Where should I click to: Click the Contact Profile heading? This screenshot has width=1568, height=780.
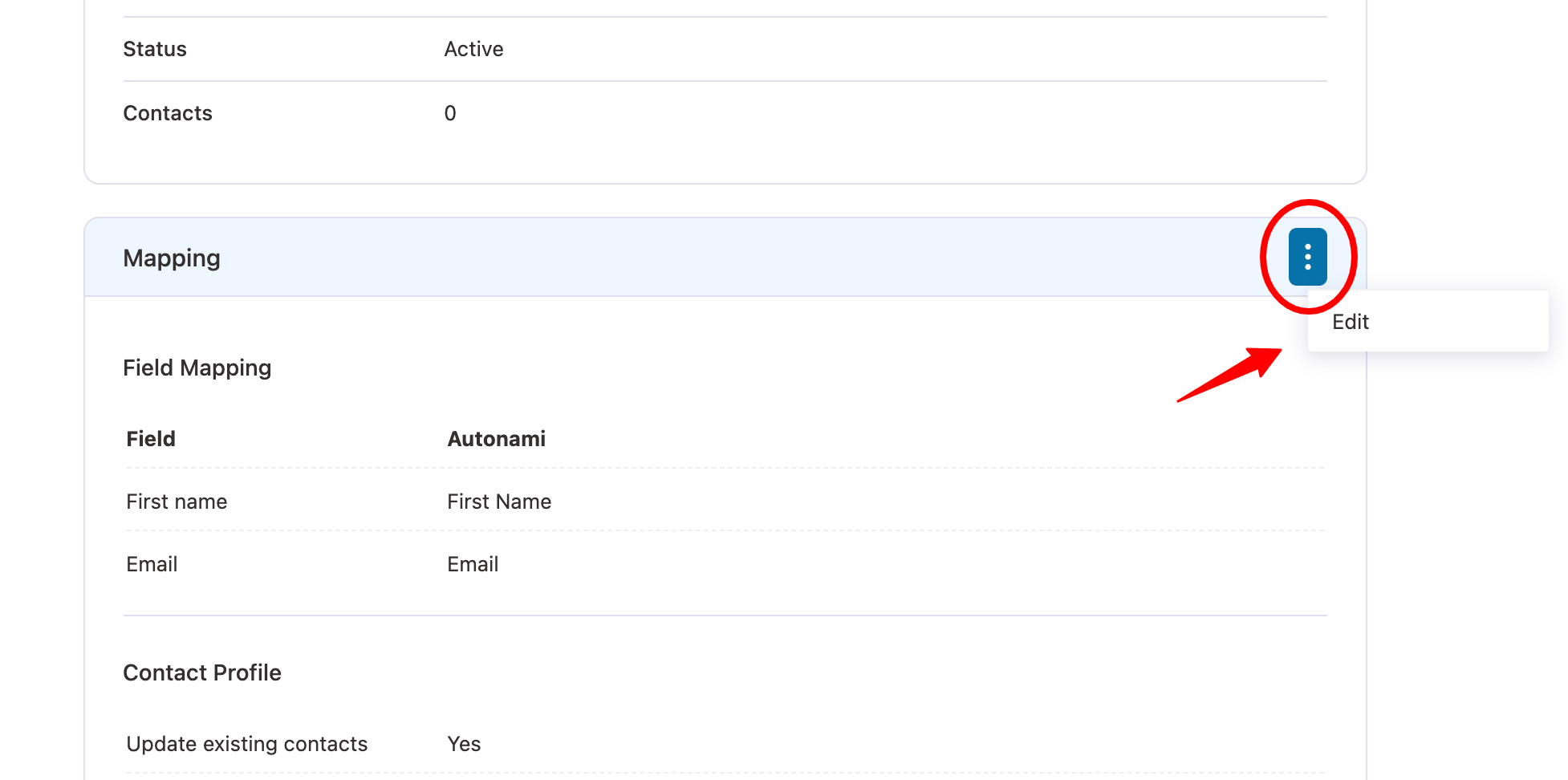[x=202, y=672]
